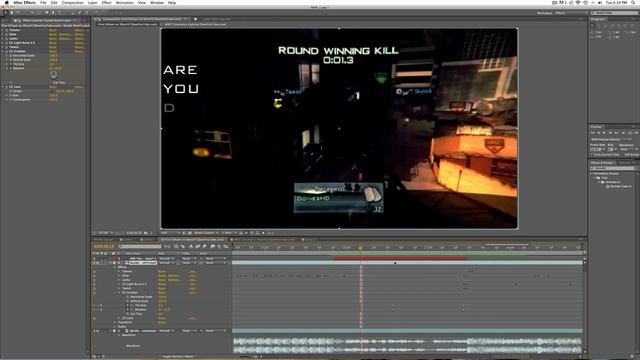Jump to last frame in Preview panel

pos(617,133)
